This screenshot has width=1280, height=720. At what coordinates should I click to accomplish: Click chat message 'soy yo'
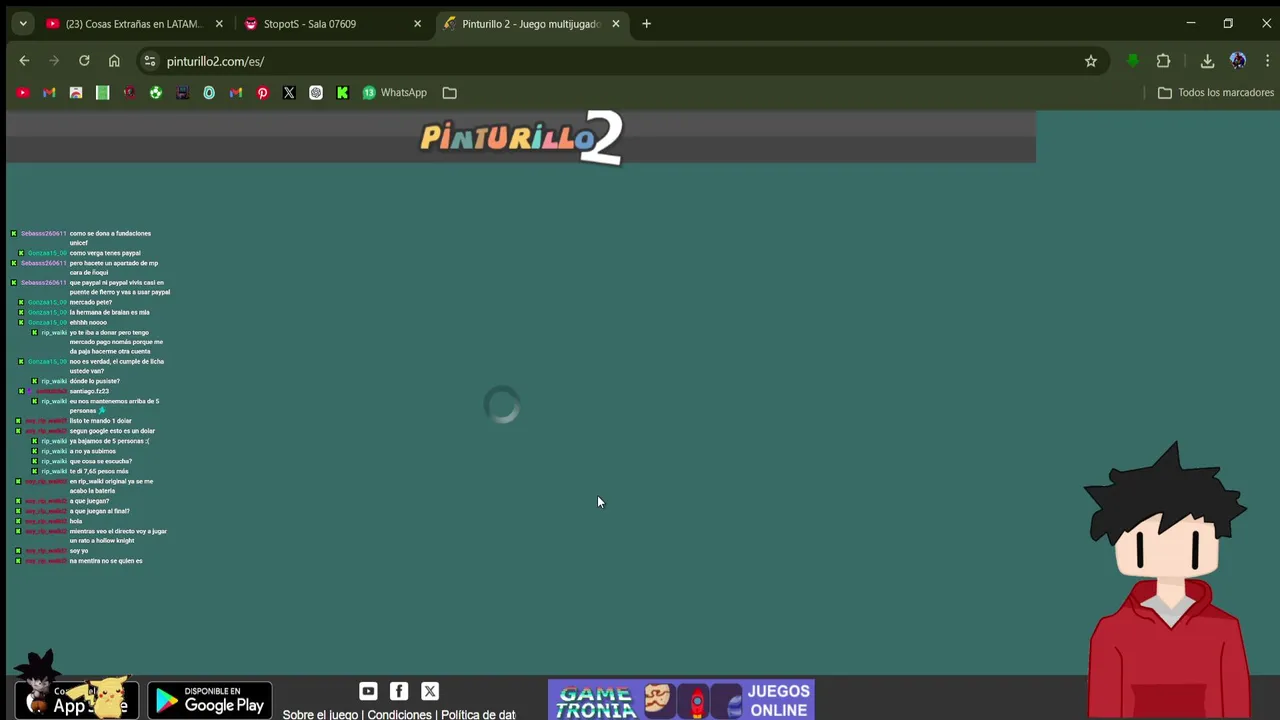coord(79,551)
